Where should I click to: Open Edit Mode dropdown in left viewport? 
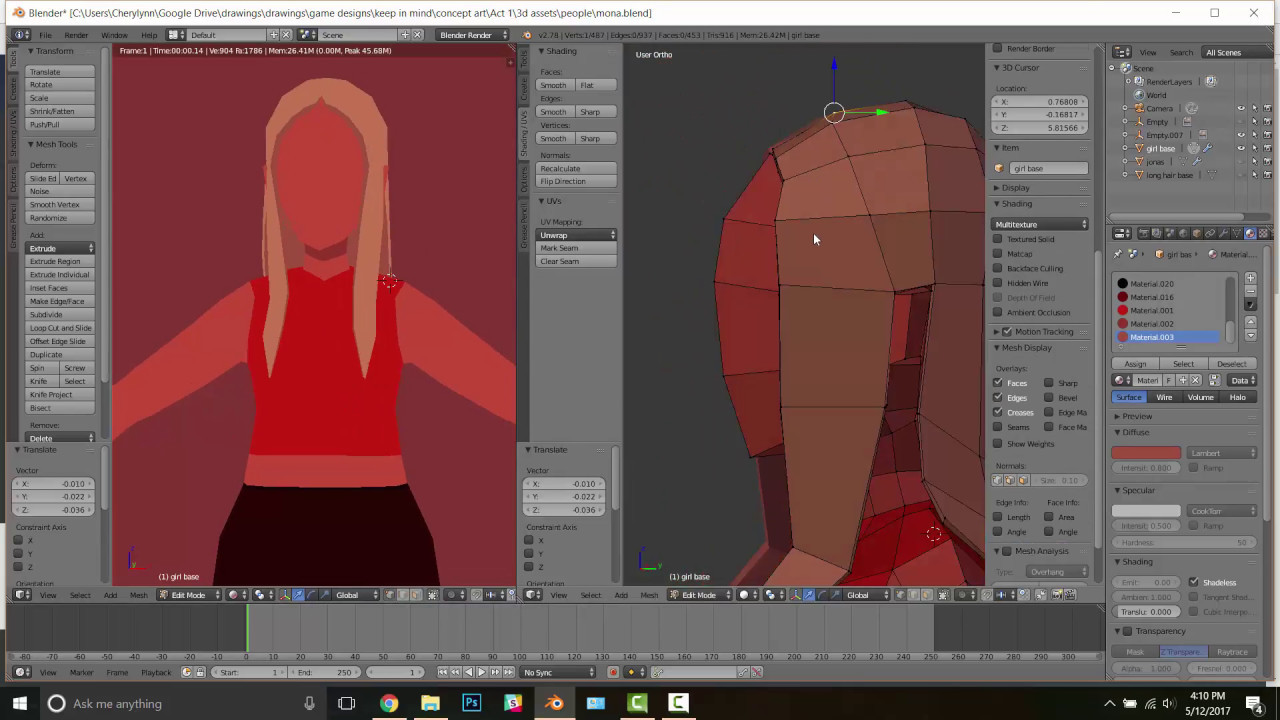pos(190,595)
